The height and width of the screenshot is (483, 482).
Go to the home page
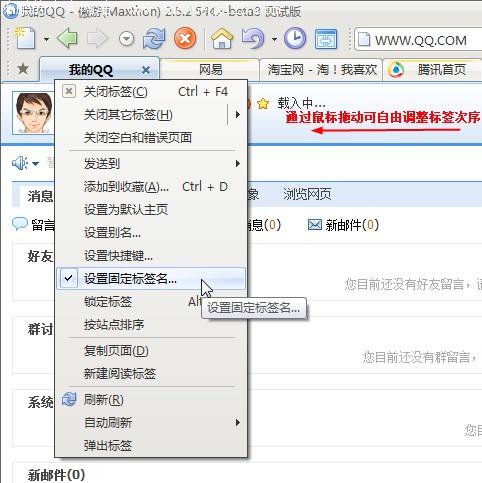[222, 38]
